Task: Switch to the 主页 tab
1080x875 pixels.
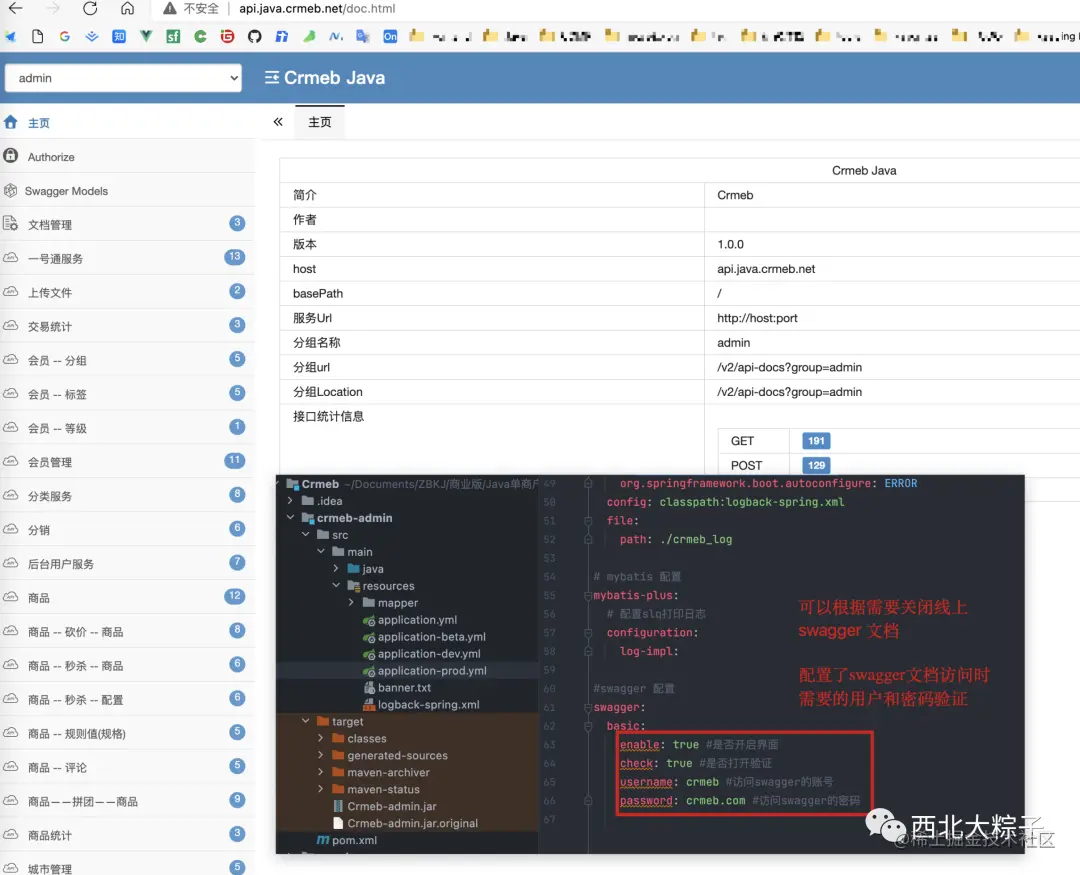Action: (320, 122)
